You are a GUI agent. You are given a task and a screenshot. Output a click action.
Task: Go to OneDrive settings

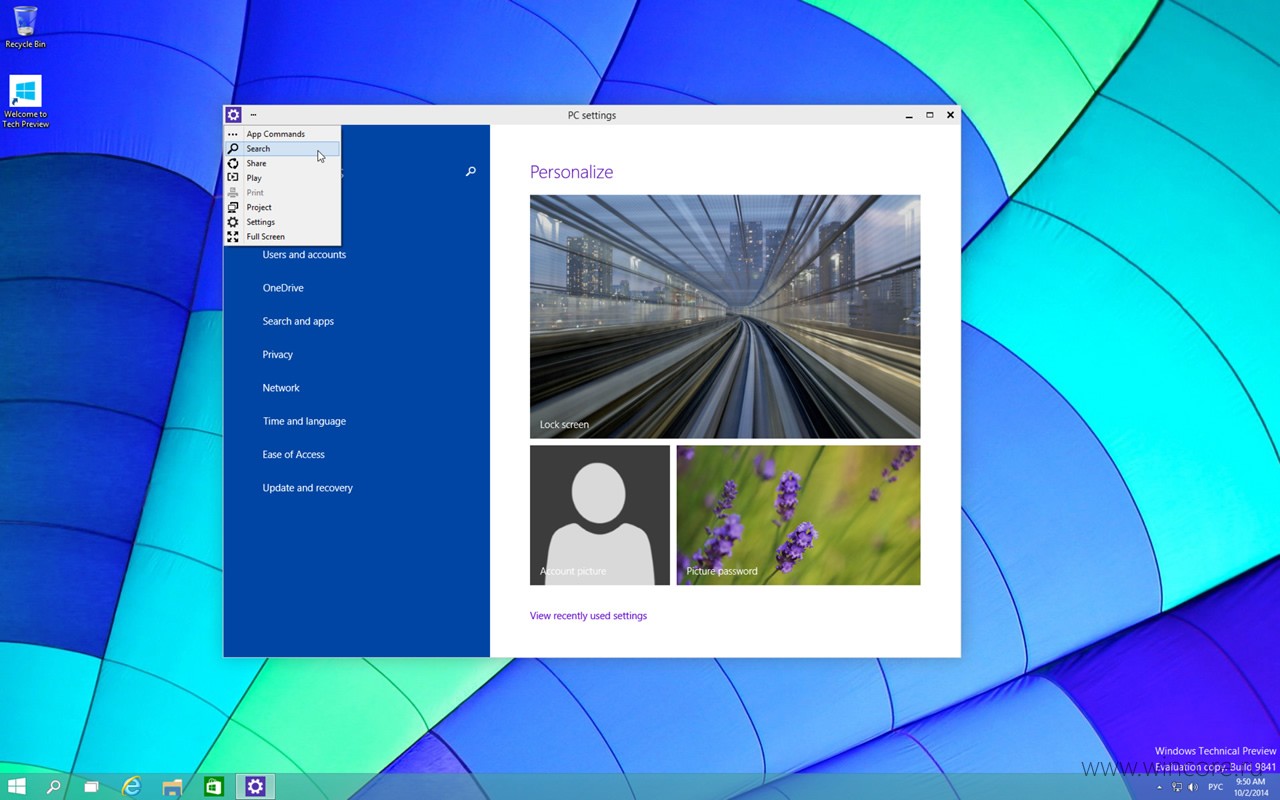(x=283, y=288)
